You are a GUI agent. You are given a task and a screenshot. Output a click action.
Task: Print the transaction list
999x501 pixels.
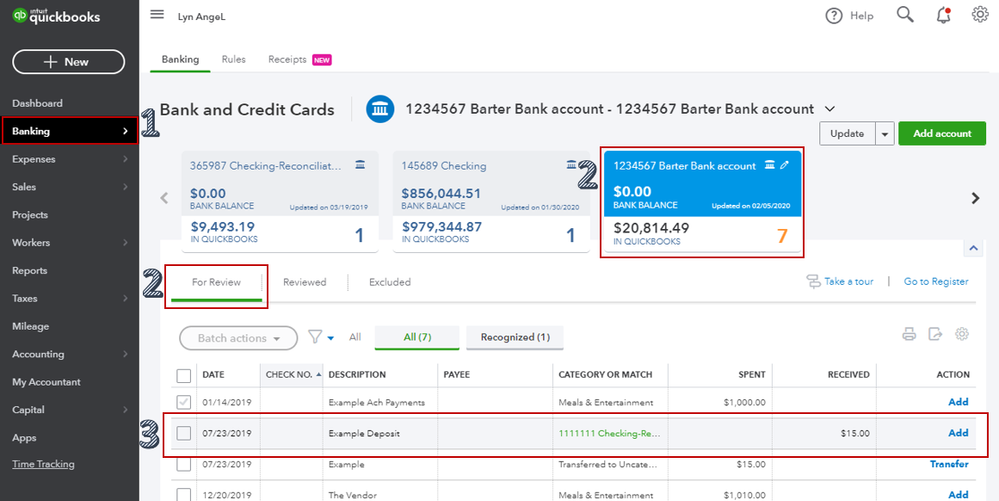point(909,334)
